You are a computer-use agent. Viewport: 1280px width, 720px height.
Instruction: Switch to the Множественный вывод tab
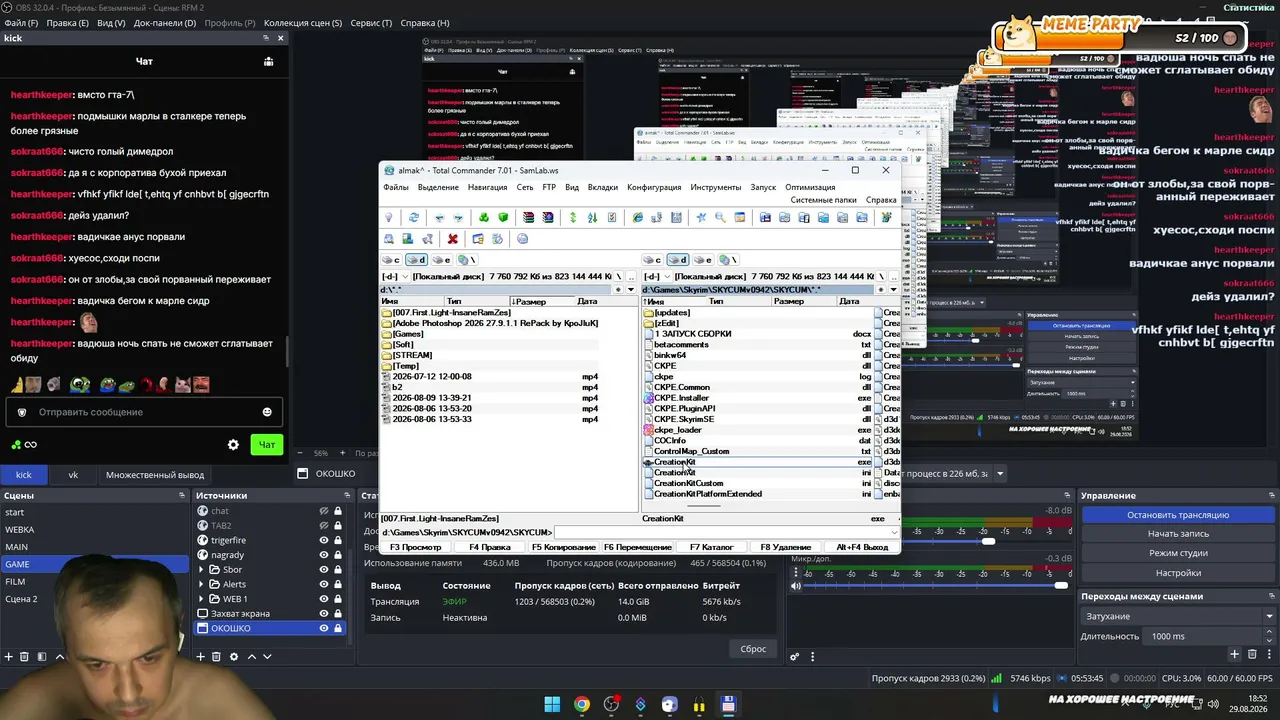pos(155,475)
